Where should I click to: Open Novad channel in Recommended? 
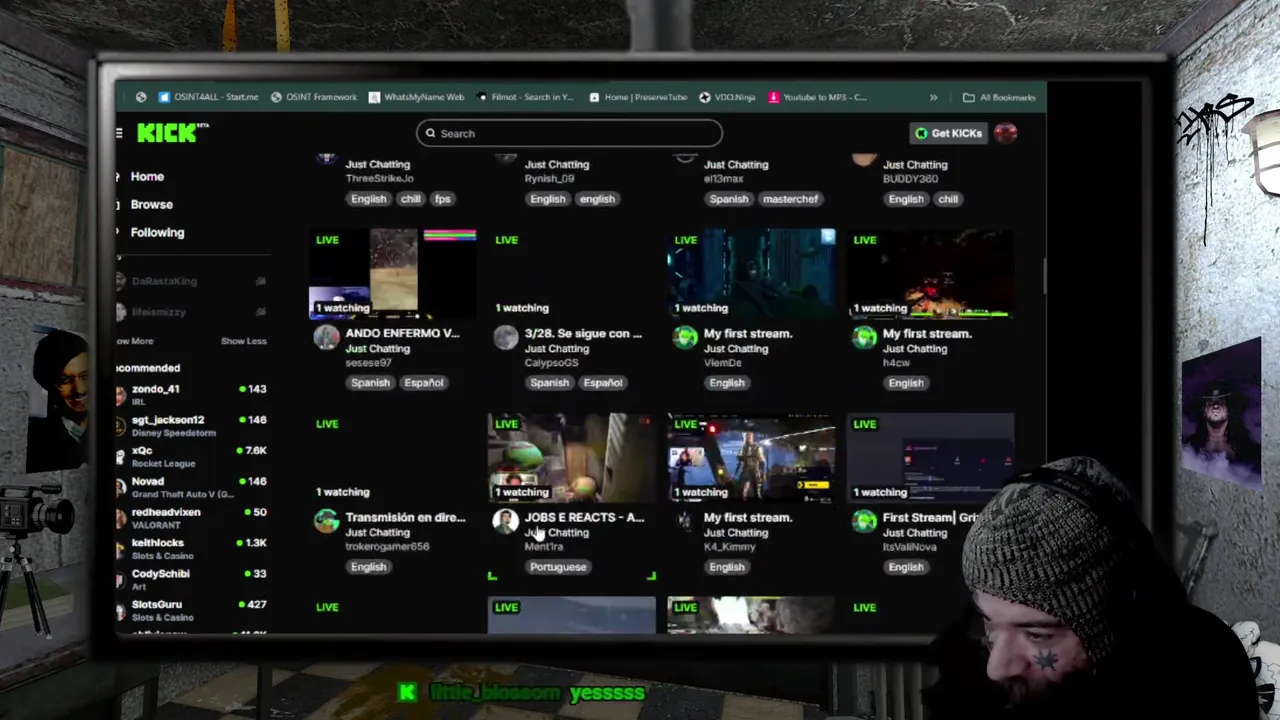click(190, 487)
